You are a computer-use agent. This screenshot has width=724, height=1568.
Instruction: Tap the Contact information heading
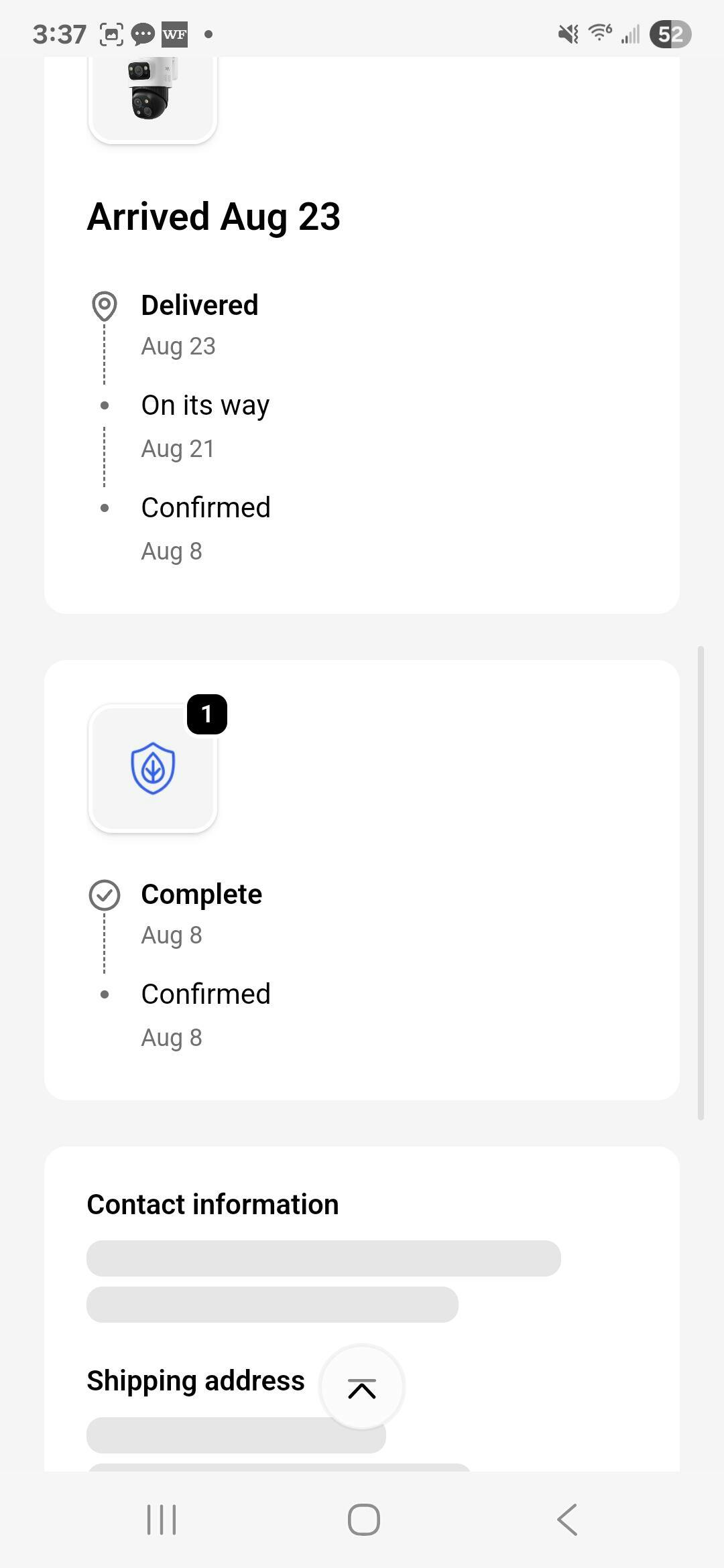213,1204
